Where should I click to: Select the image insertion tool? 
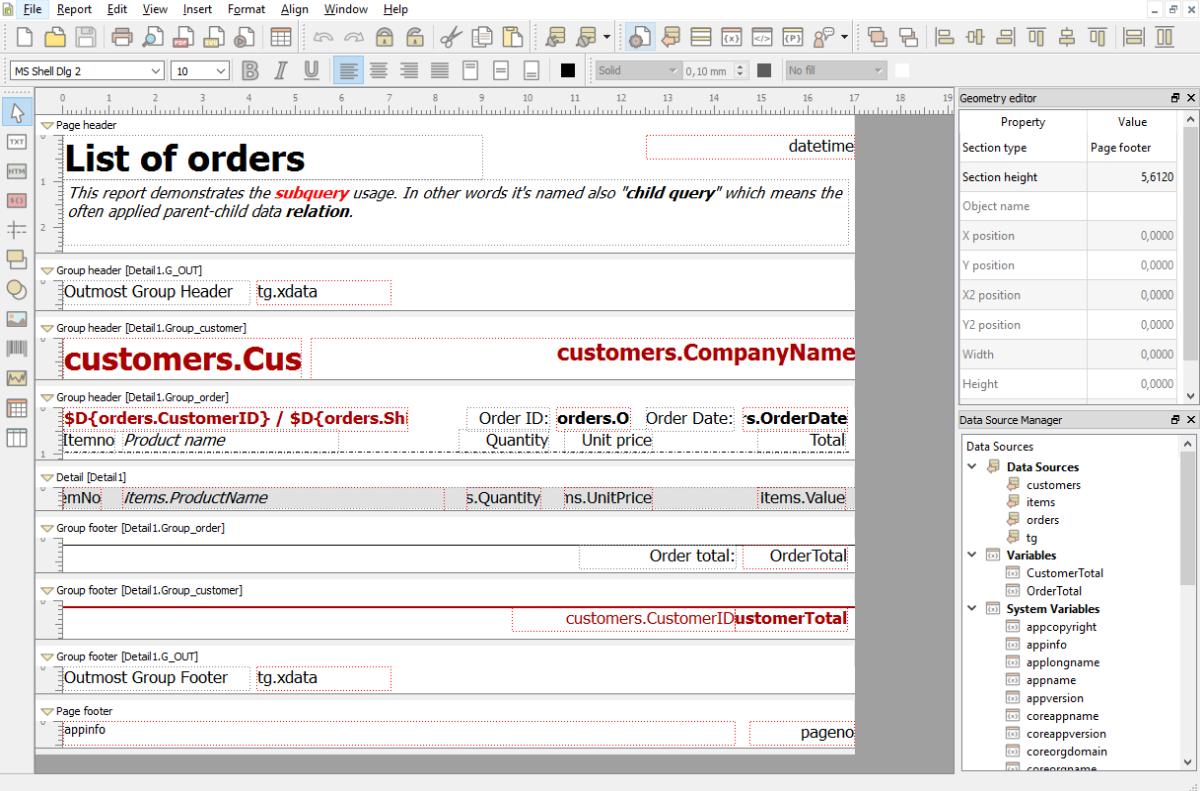[x=17, y=319]
